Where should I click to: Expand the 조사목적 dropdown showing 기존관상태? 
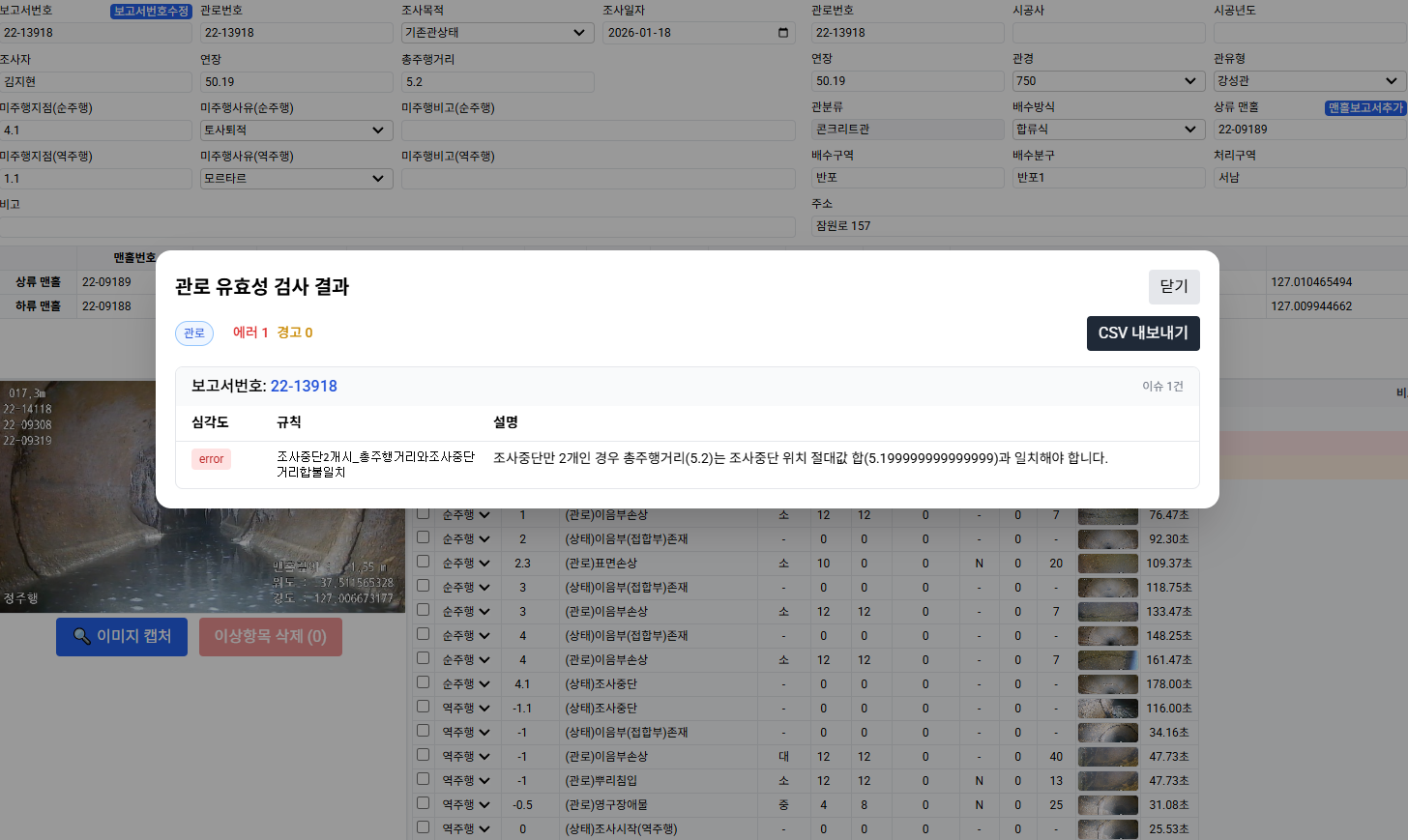(497, 33)
